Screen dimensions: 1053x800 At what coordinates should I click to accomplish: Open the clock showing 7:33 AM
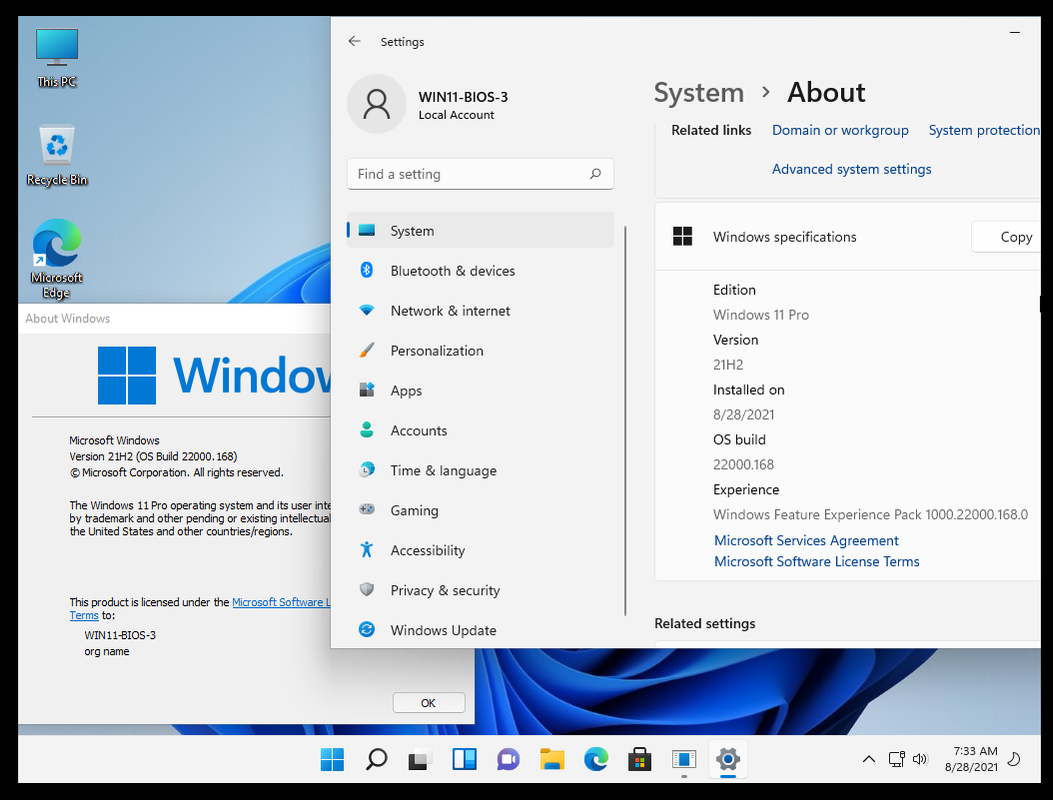(x=971, y=759)
